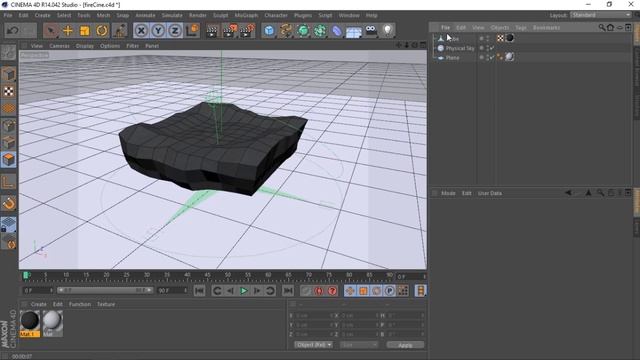
Task: Click the orange magnet Snap icon
Action: pyautogui.click(x=9, y=203)
